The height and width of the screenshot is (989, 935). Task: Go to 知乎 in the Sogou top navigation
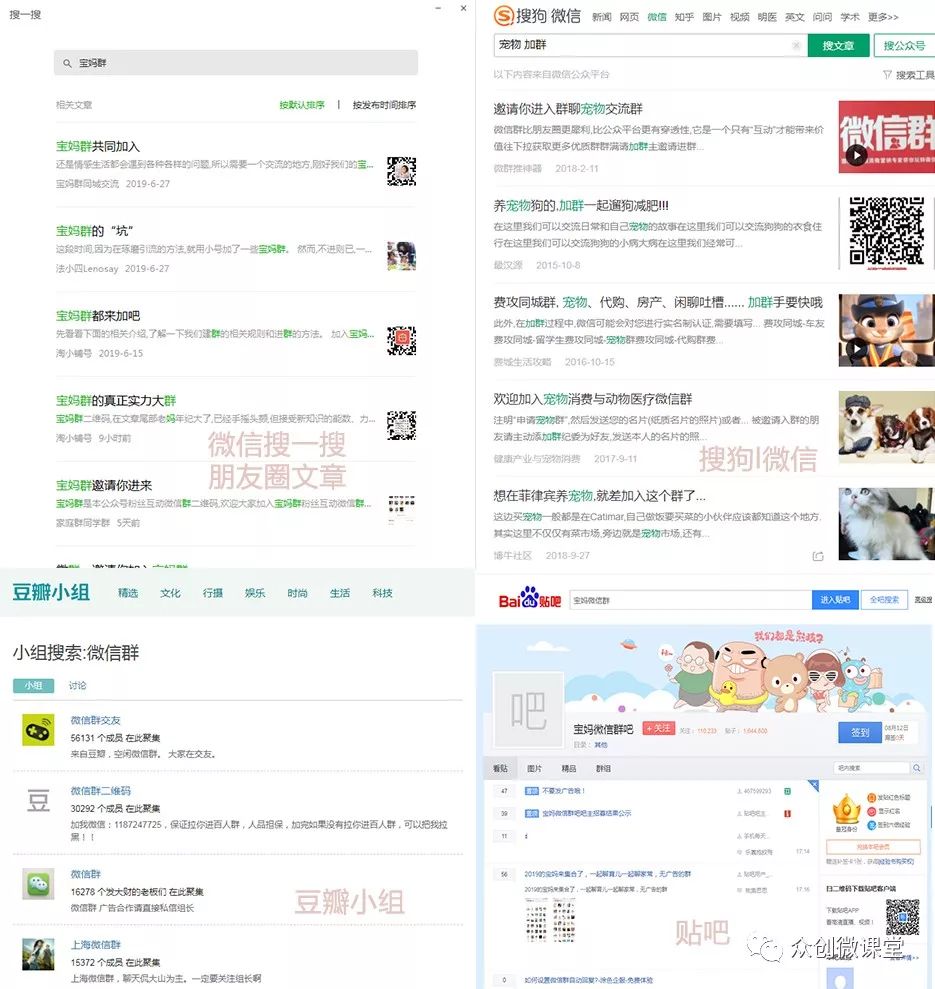pos(684,17)
